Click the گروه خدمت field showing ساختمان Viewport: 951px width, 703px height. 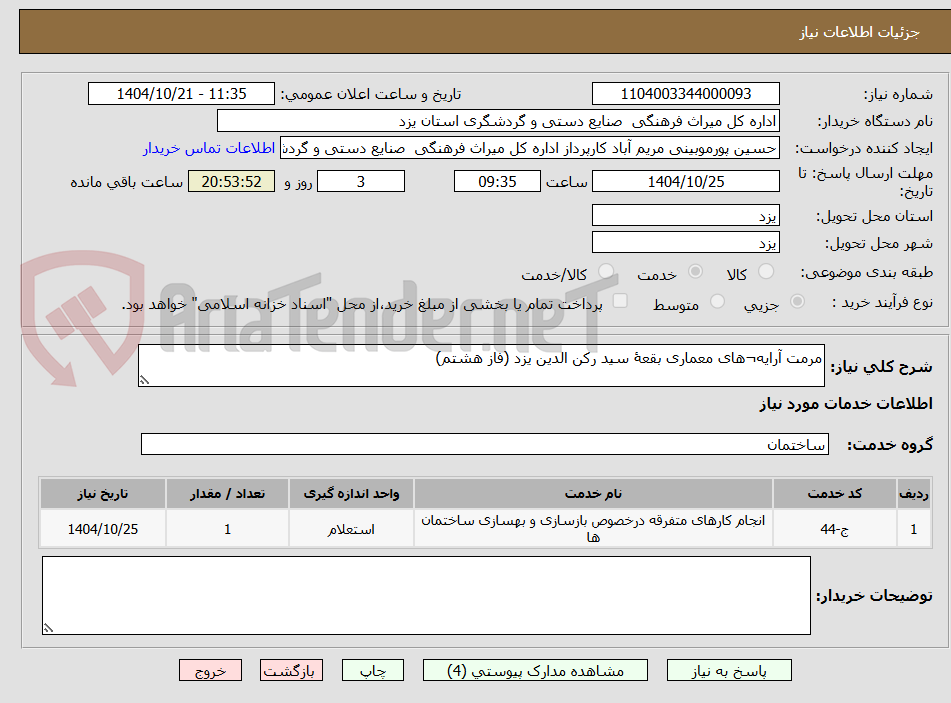485,444
